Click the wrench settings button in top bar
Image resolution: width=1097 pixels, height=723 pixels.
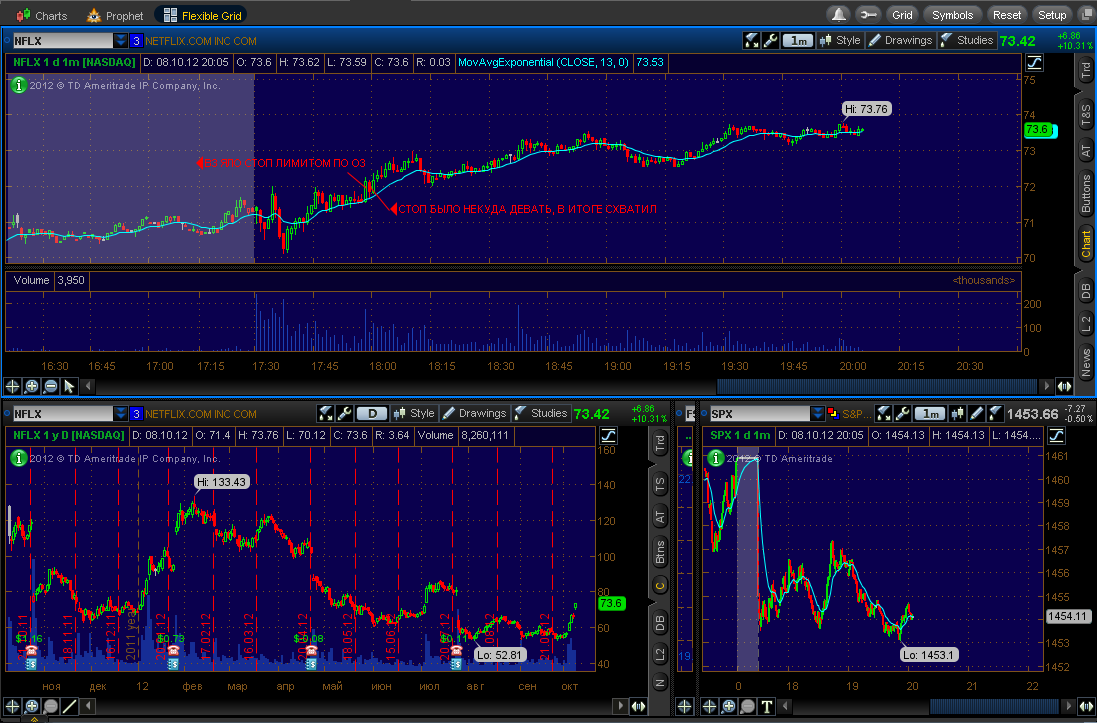coord(868,15)
